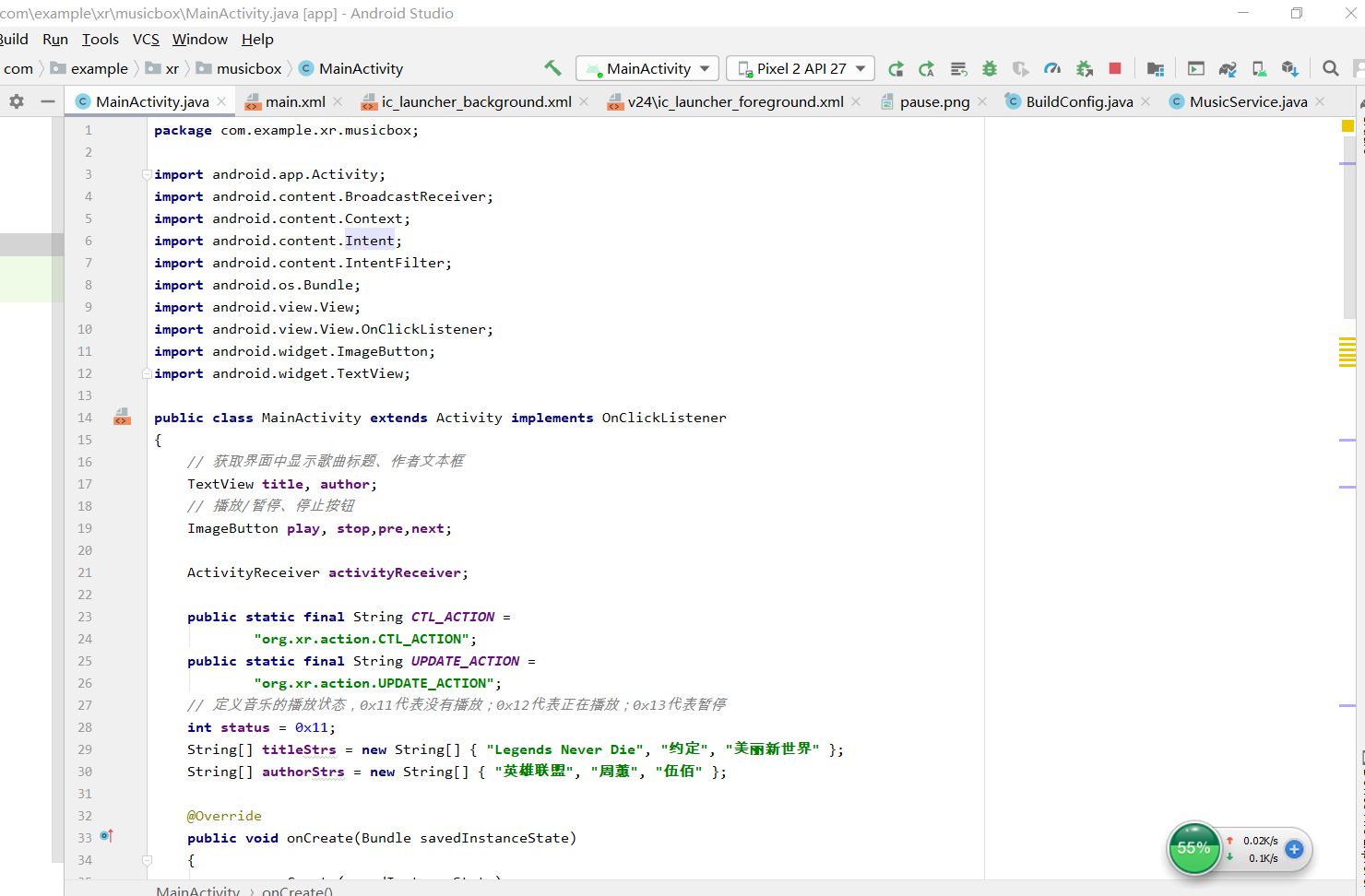Open the AVD Manager icon
This screenshot has height=896, width=1365.
click(x=1259, y=69)
